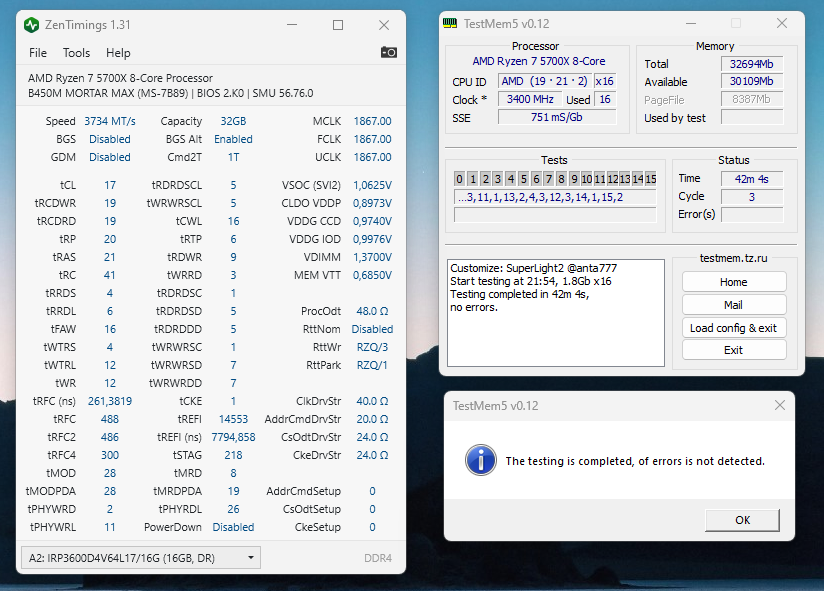This screenshot has width=824, height=591.
Task: Open the Help menu in ZenTimings
Action: tap(118, 53)
